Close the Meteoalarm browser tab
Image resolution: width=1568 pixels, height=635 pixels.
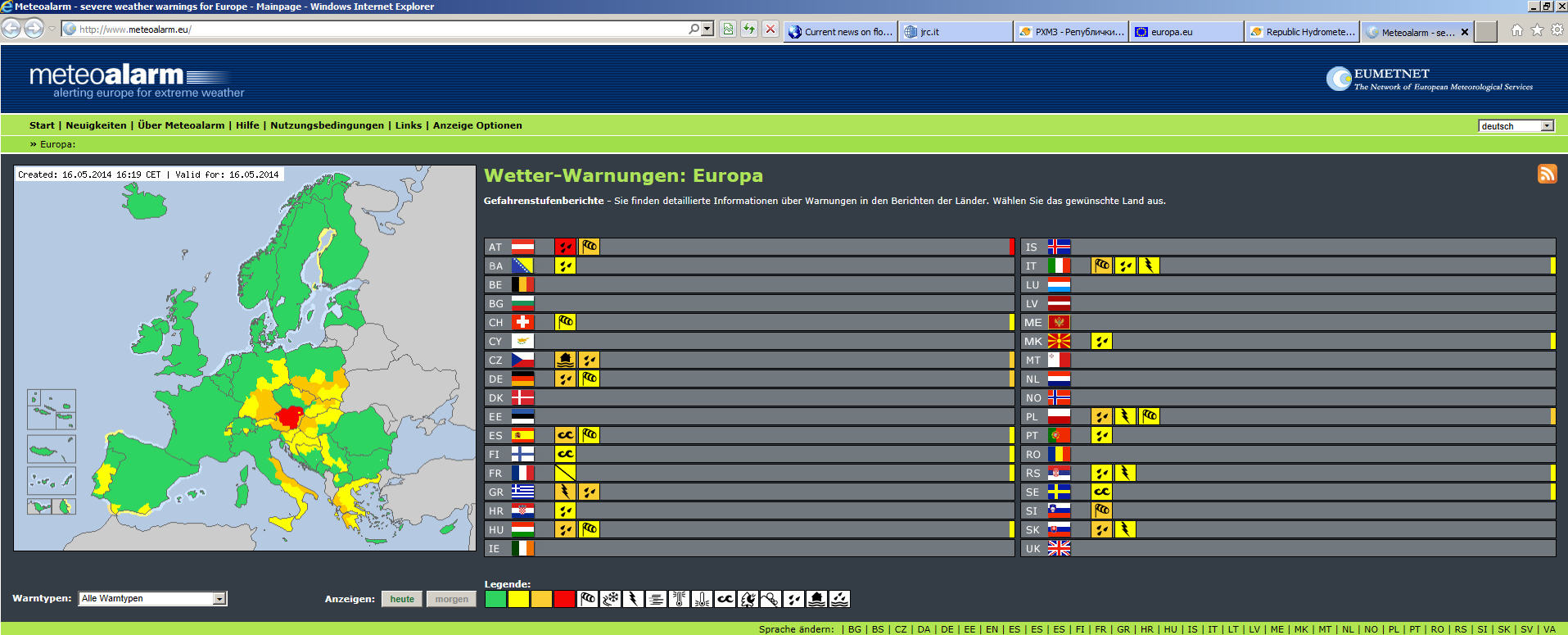pyautogui.click(x=1465, y=32)
